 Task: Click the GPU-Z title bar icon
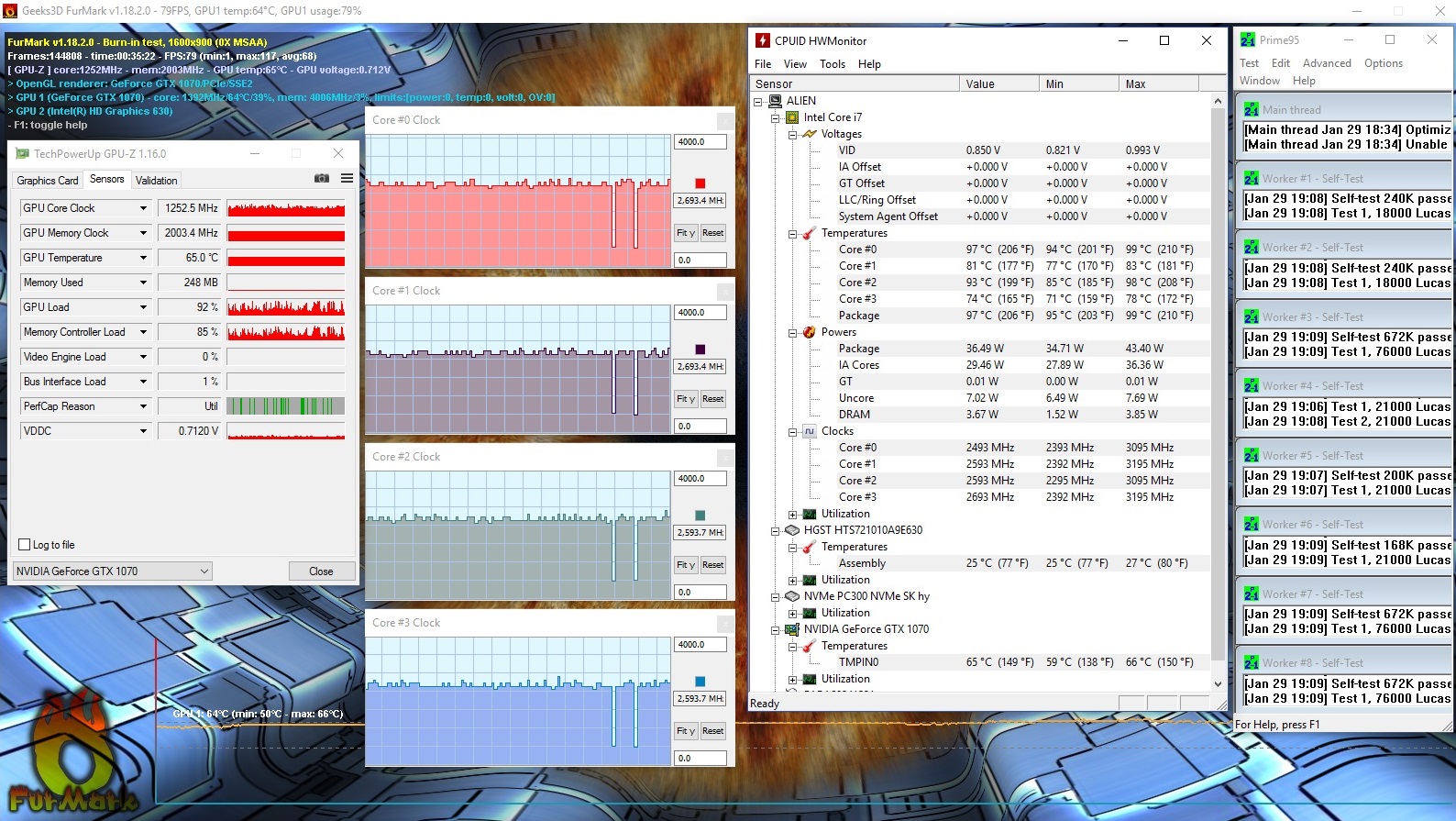pyautogui.click(x=22, y=153)
